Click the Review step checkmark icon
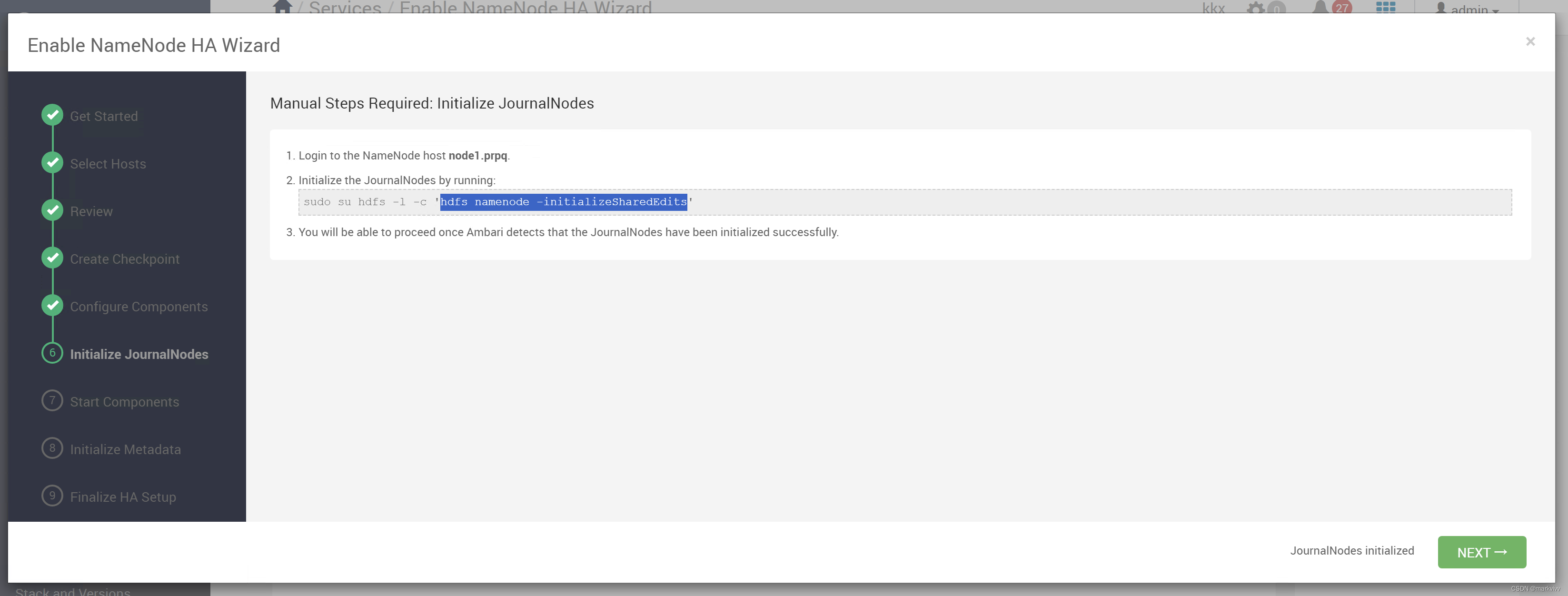The image size is (1568, 596). click(52, 210)
